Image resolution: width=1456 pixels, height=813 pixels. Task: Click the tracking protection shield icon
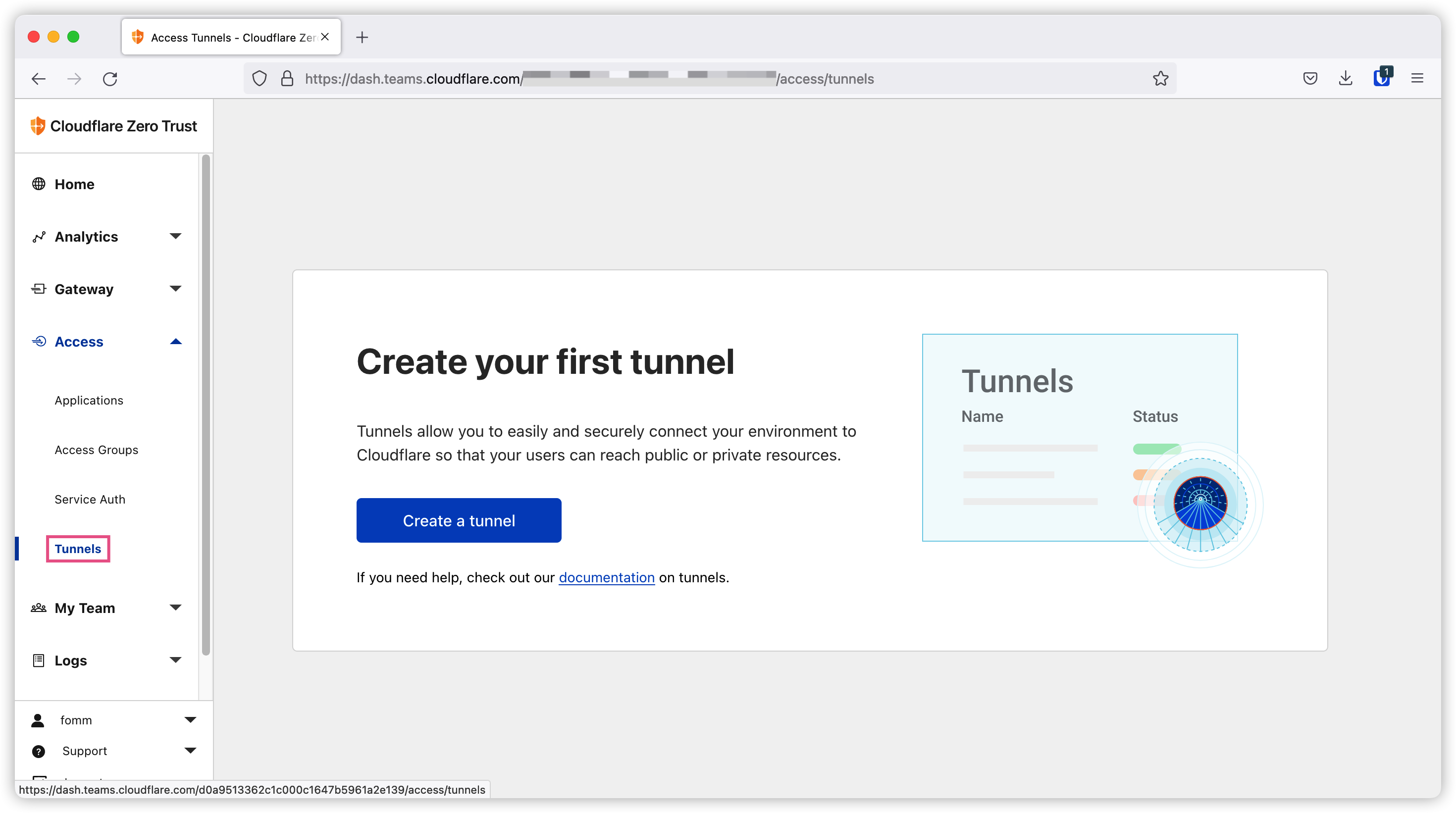coord(260,79)
